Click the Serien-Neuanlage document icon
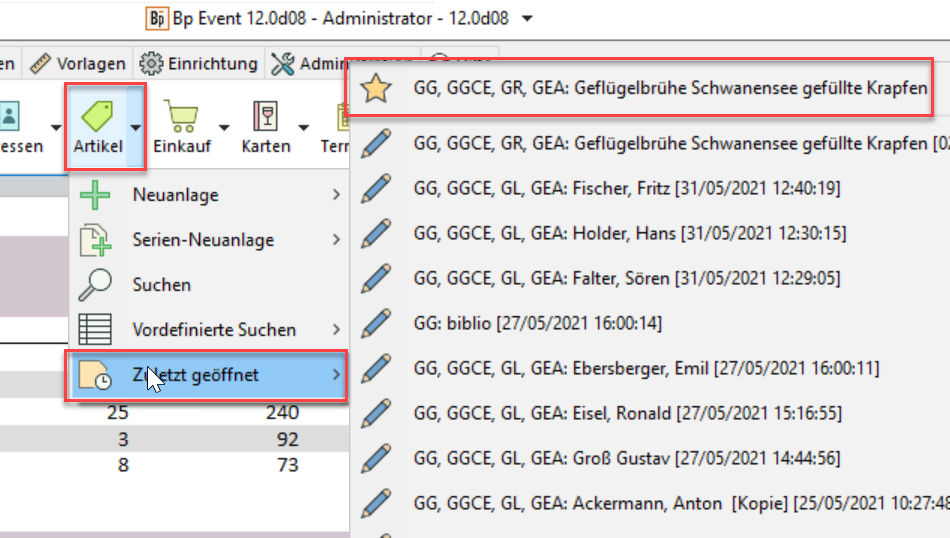 pyautogui.click(x=95, y=240)
